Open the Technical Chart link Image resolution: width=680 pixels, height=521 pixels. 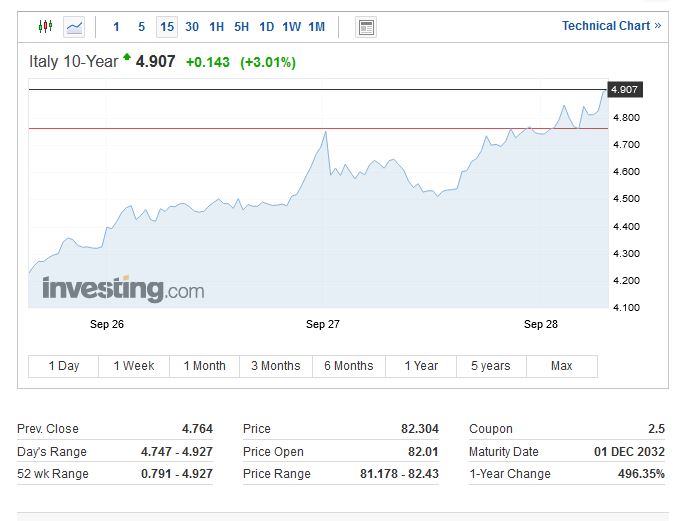pyautogui.click(x=611, y=26)
